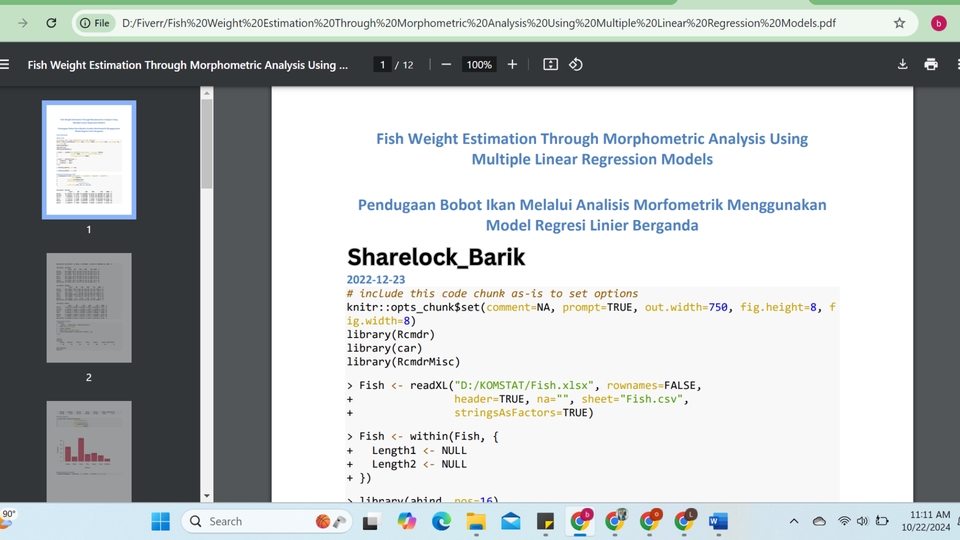Screen dimensions: 960x540
Task: Click the thumbnail panel scroll up arrow
Action: [x=207, y=93]
